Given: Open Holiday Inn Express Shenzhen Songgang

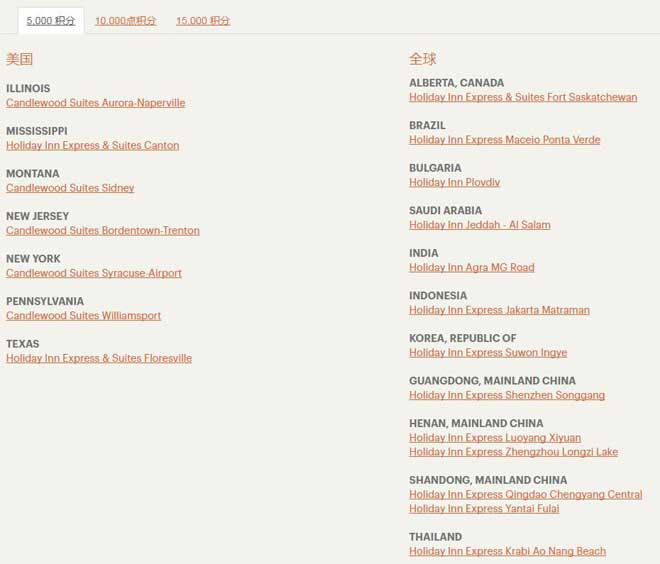Looking at the screenshot, I should pyautogui.click(x=507, y=395).
